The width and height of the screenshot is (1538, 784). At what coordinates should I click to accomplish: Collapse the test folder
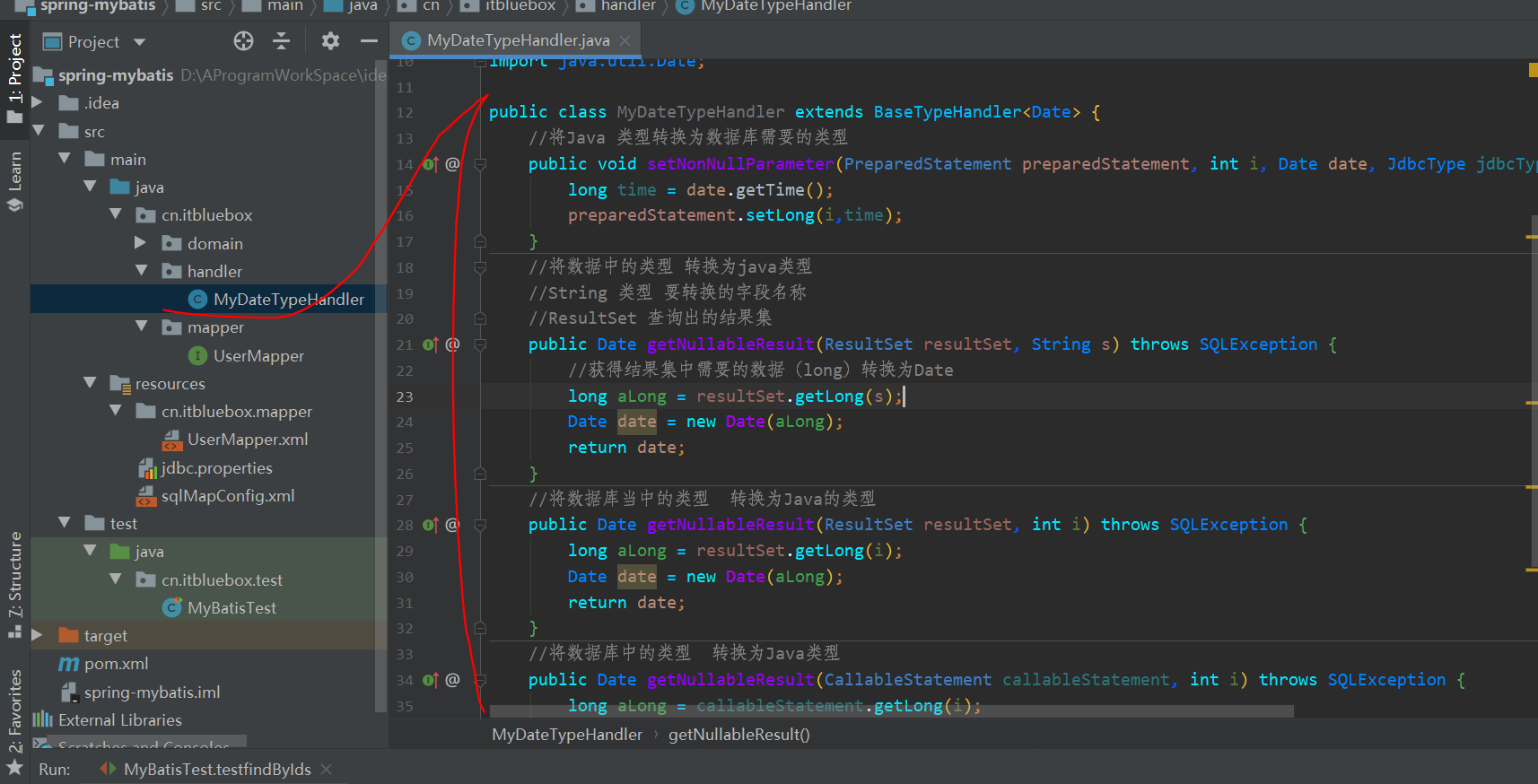pos(64,523)
